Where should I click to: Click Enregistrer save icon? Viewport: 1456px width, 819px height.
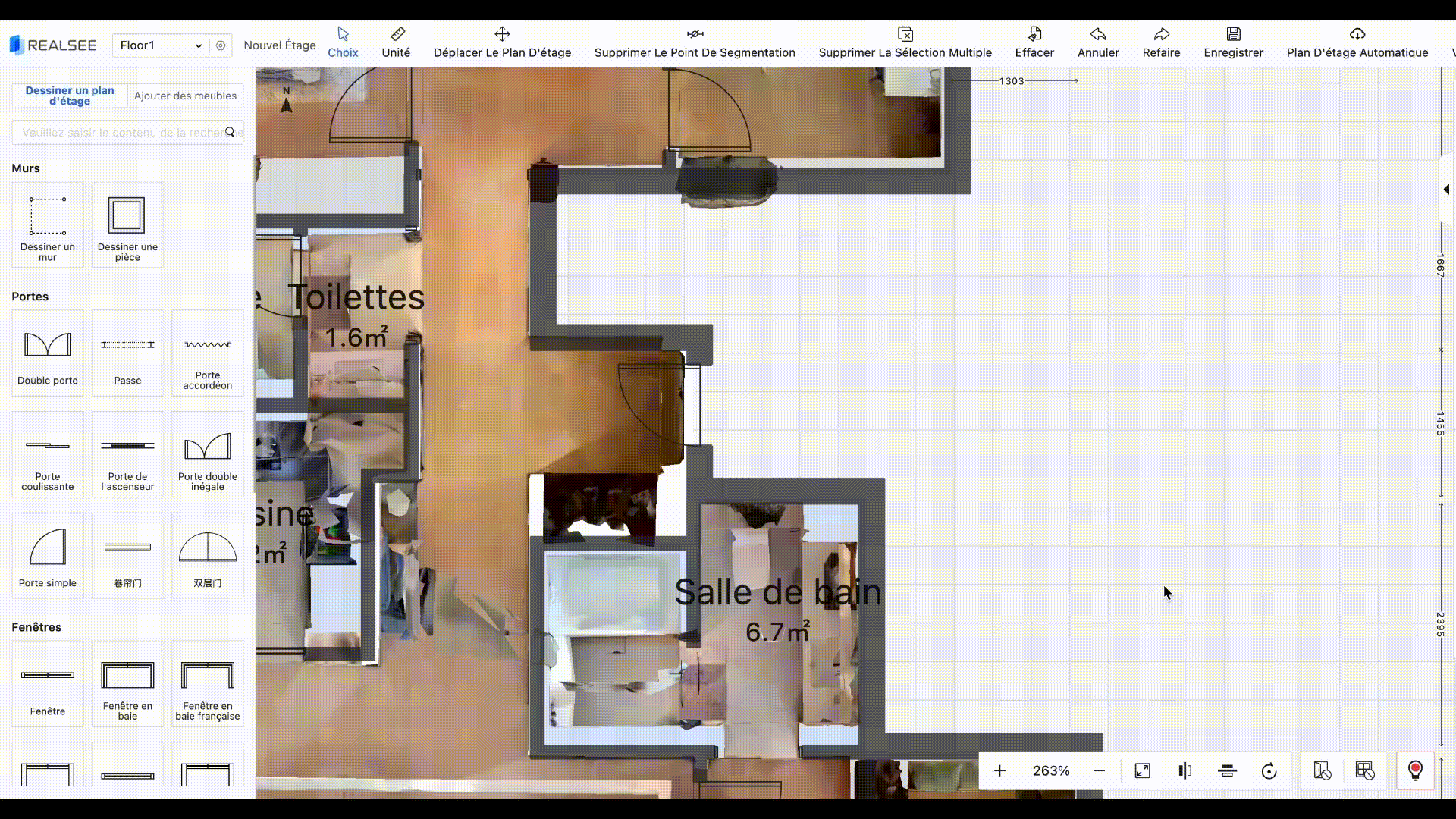point(1233,34)
